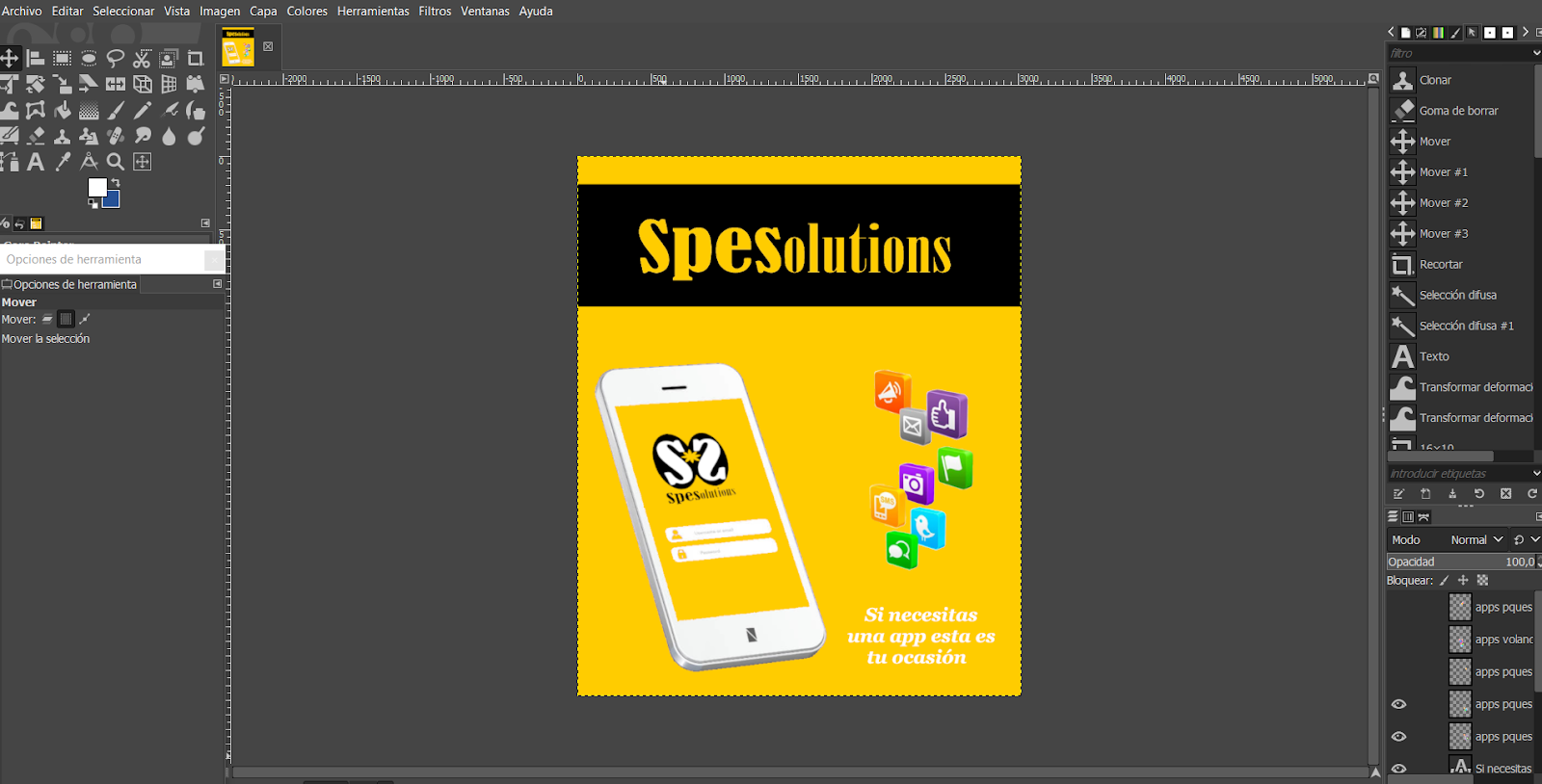Switch to Paths tab in layers dock
1542x784 pixels.
(1423, 516)
